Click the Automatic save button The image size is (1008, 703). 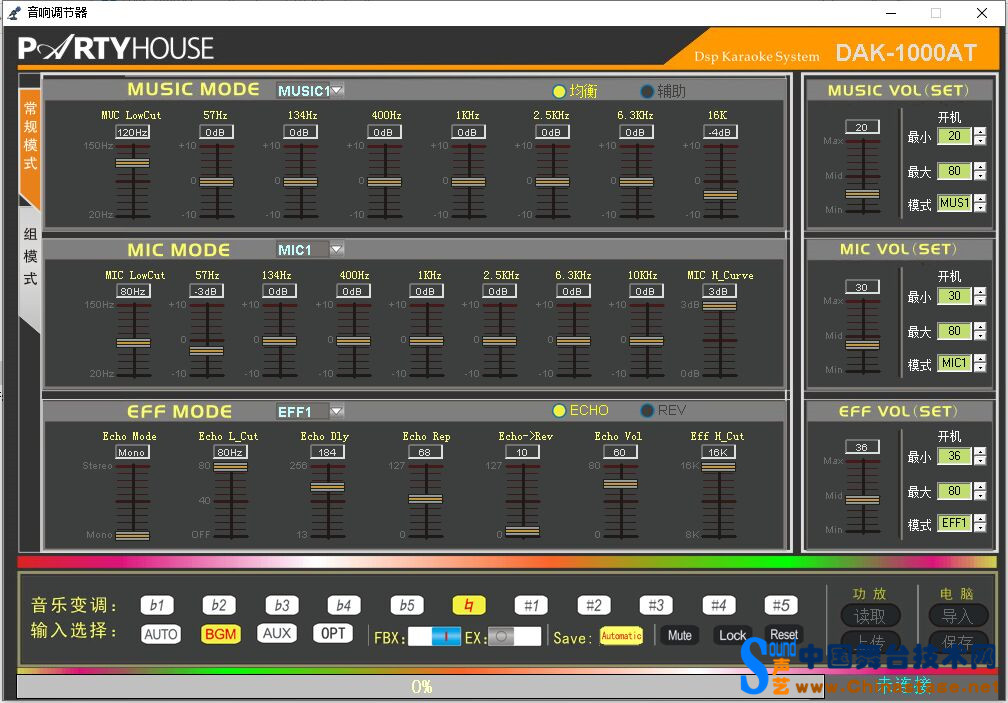(621, 636)
